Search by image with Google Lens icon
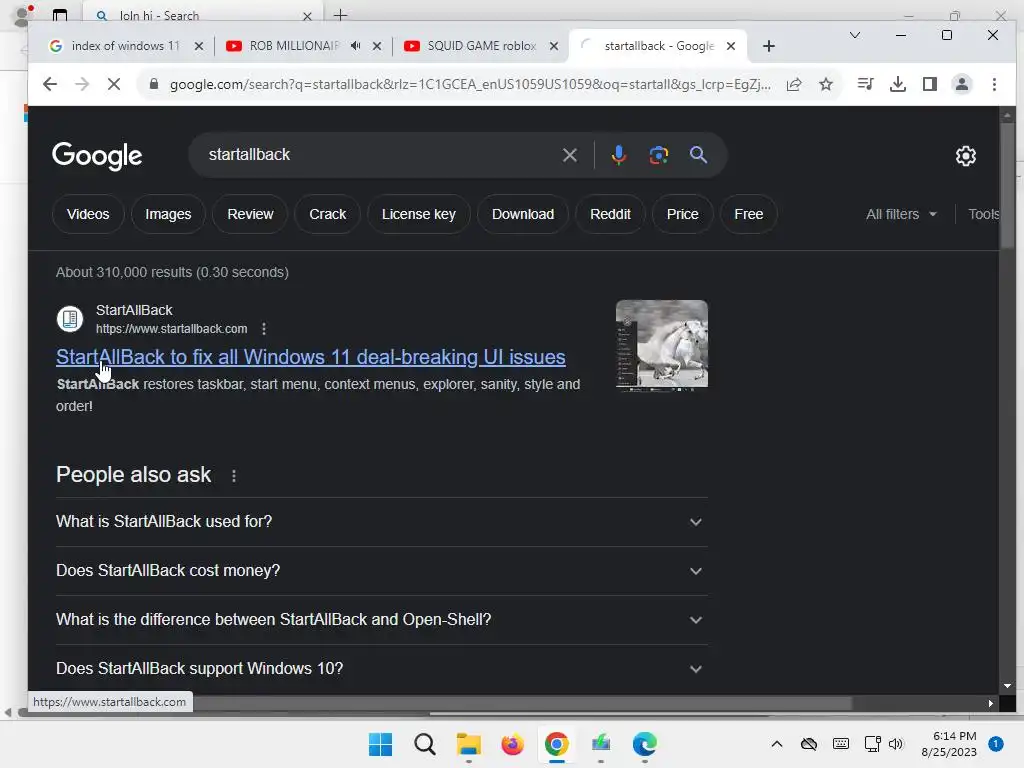1024x768 pixels. pyautogui.click(x=658, y=155)
